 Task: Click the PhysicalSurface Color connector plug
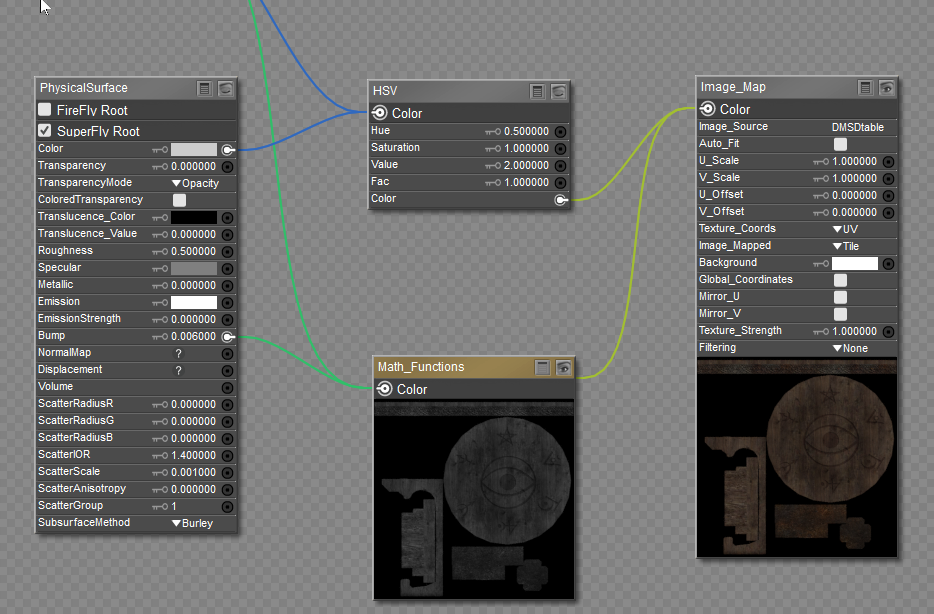228,149
